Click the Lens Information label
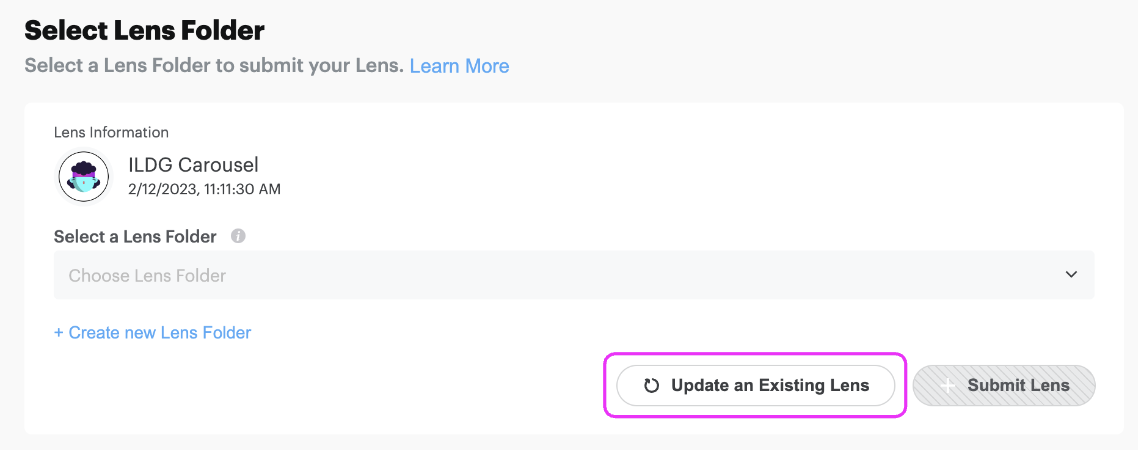The width and height of the screenshot is (1138, 450). [x=111, y=132]
